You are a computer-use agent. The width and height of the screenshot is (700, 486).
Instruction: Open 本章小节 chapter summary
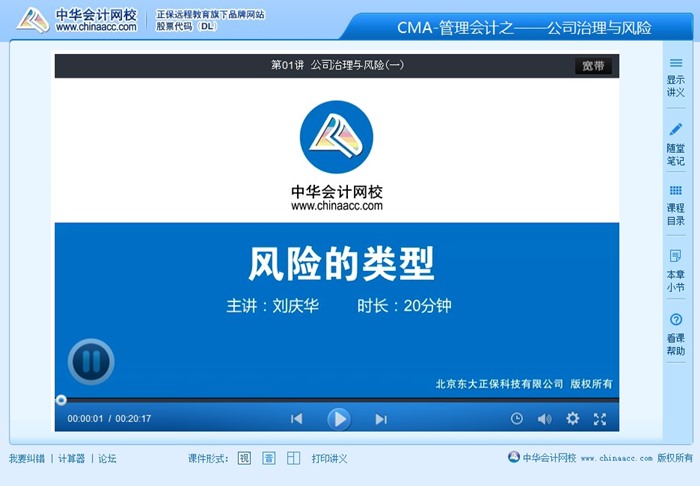[x=675, y=270]
